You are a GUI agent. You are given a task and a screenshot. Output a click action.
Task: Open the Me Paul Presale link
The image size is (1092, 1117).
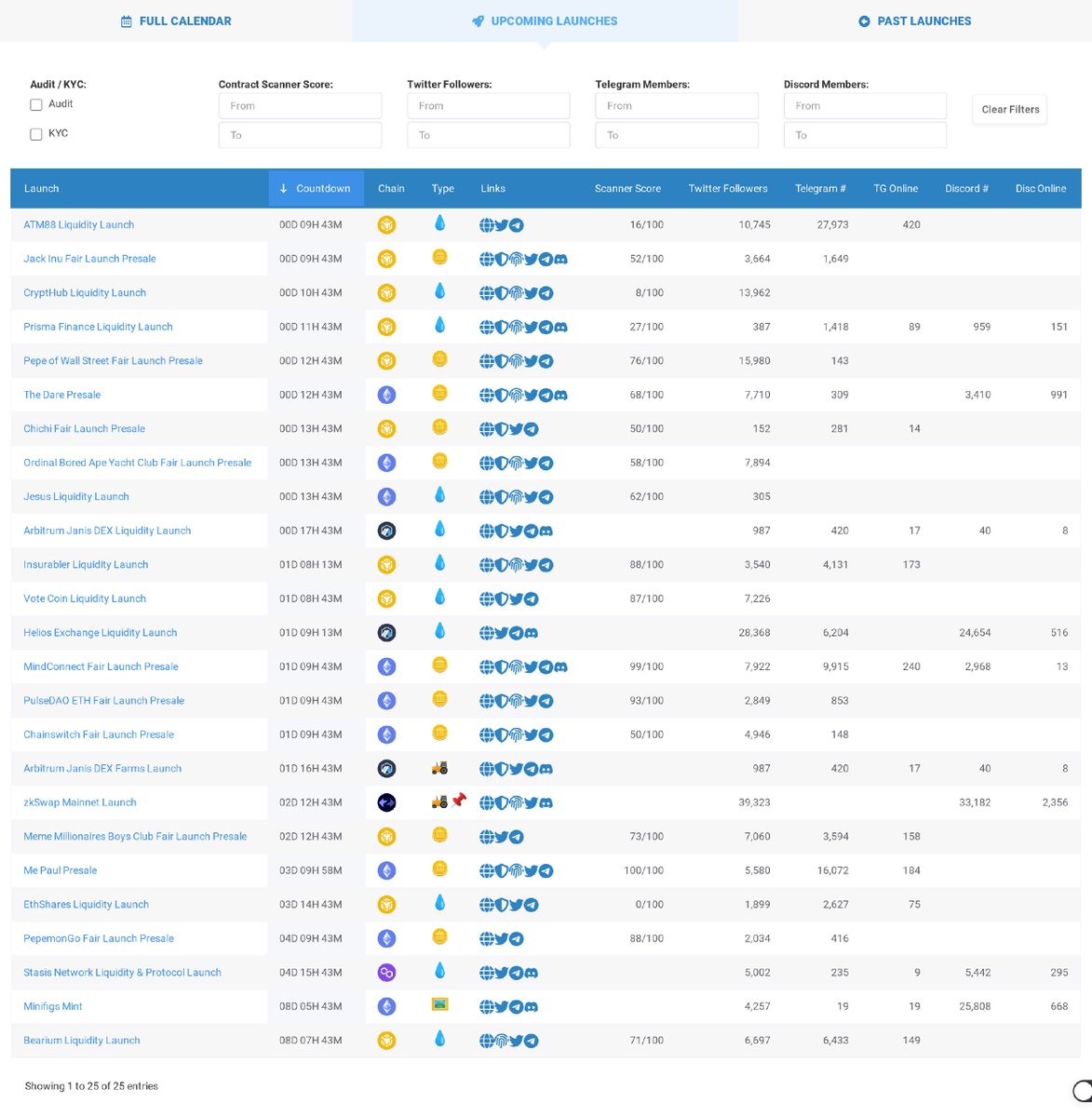(x=60, y=870)
